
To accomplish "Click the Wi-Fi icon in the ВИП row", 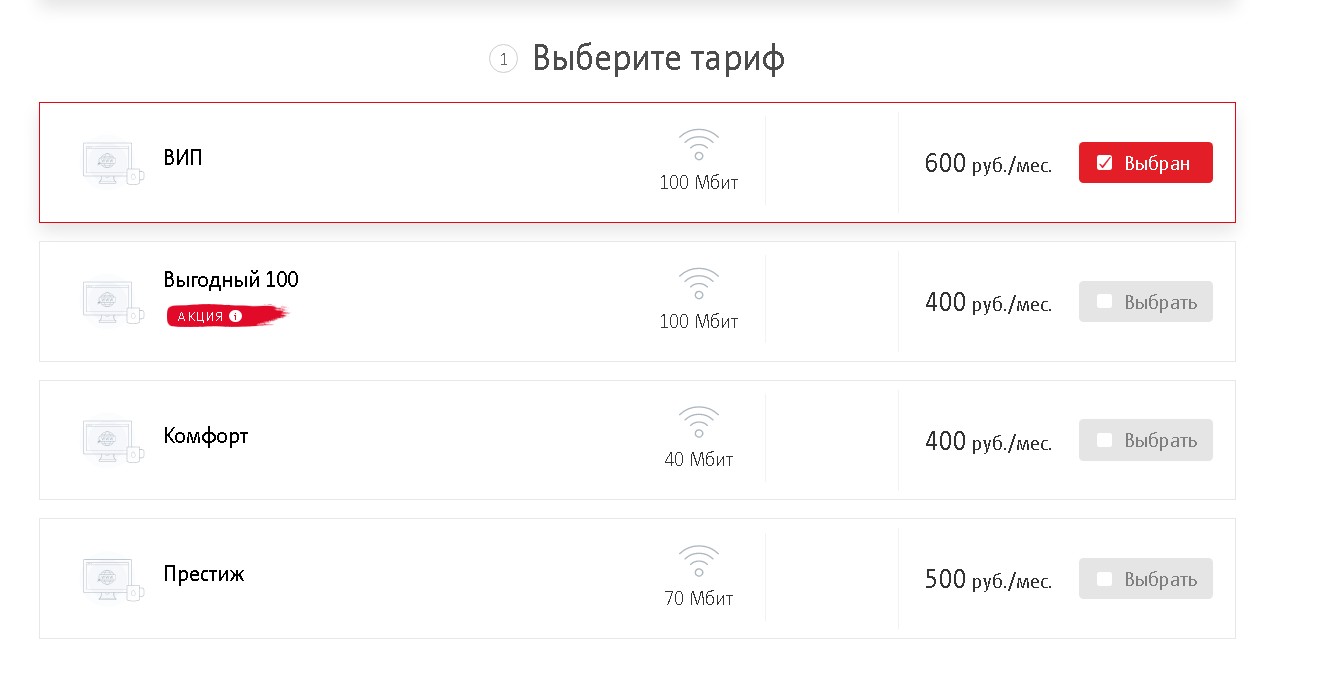I will [x=699, y=145].
